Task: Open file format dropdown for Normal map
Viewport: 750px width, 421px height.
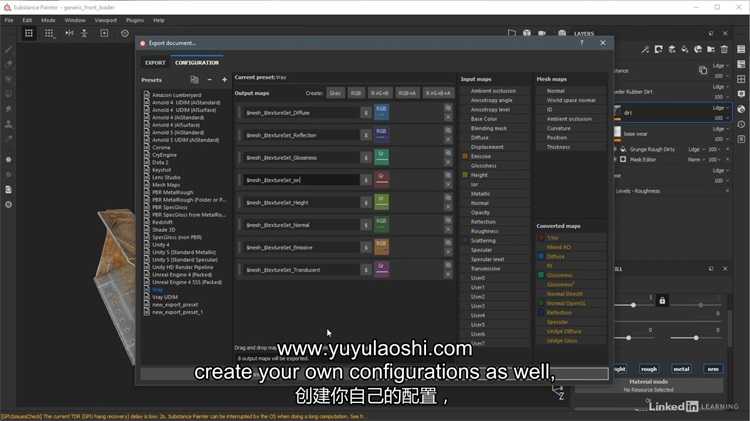Action: click(x=365, y=225)
